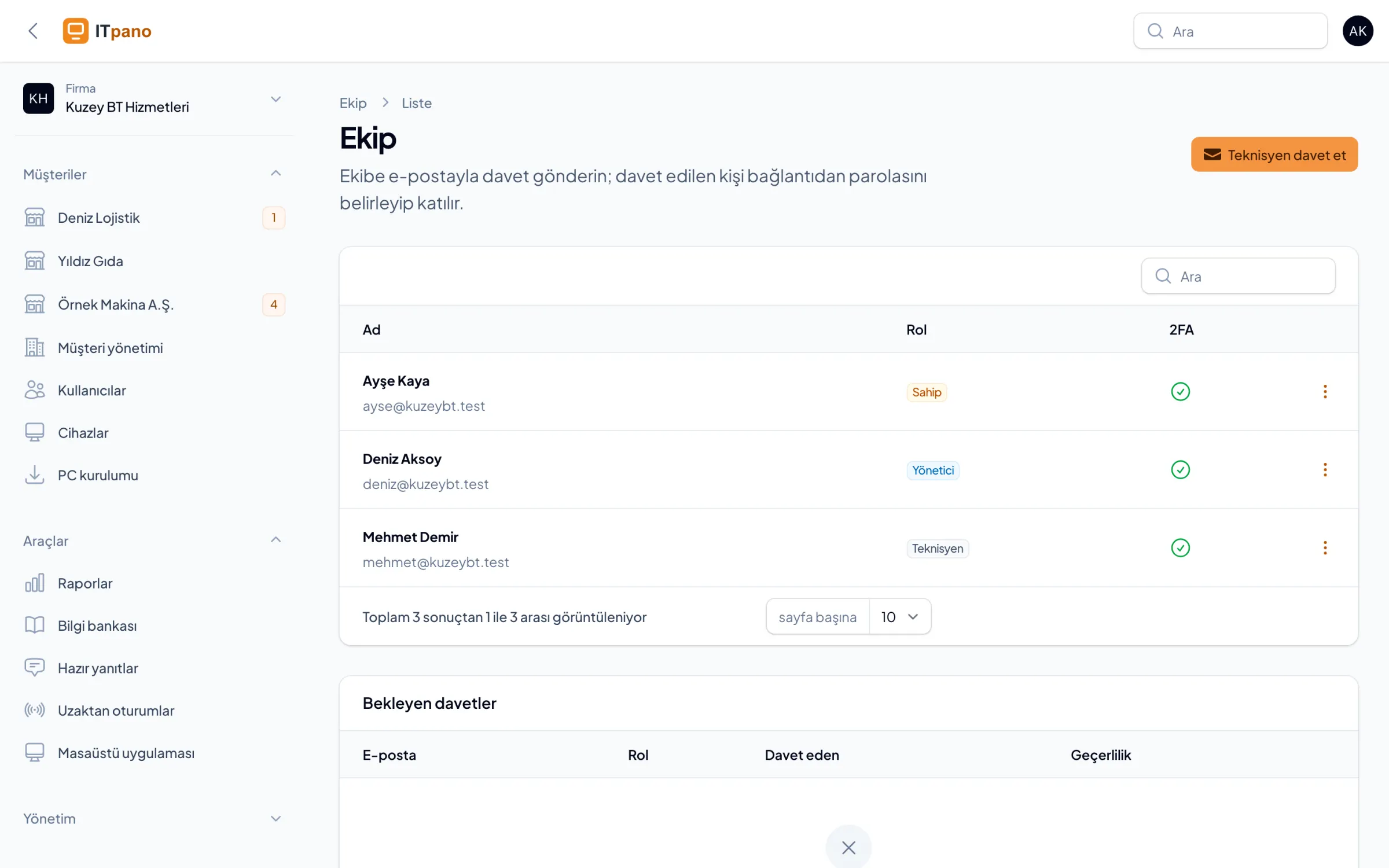
Task: Click the Teknisyen davet et button
Action: pos(1274,155)
